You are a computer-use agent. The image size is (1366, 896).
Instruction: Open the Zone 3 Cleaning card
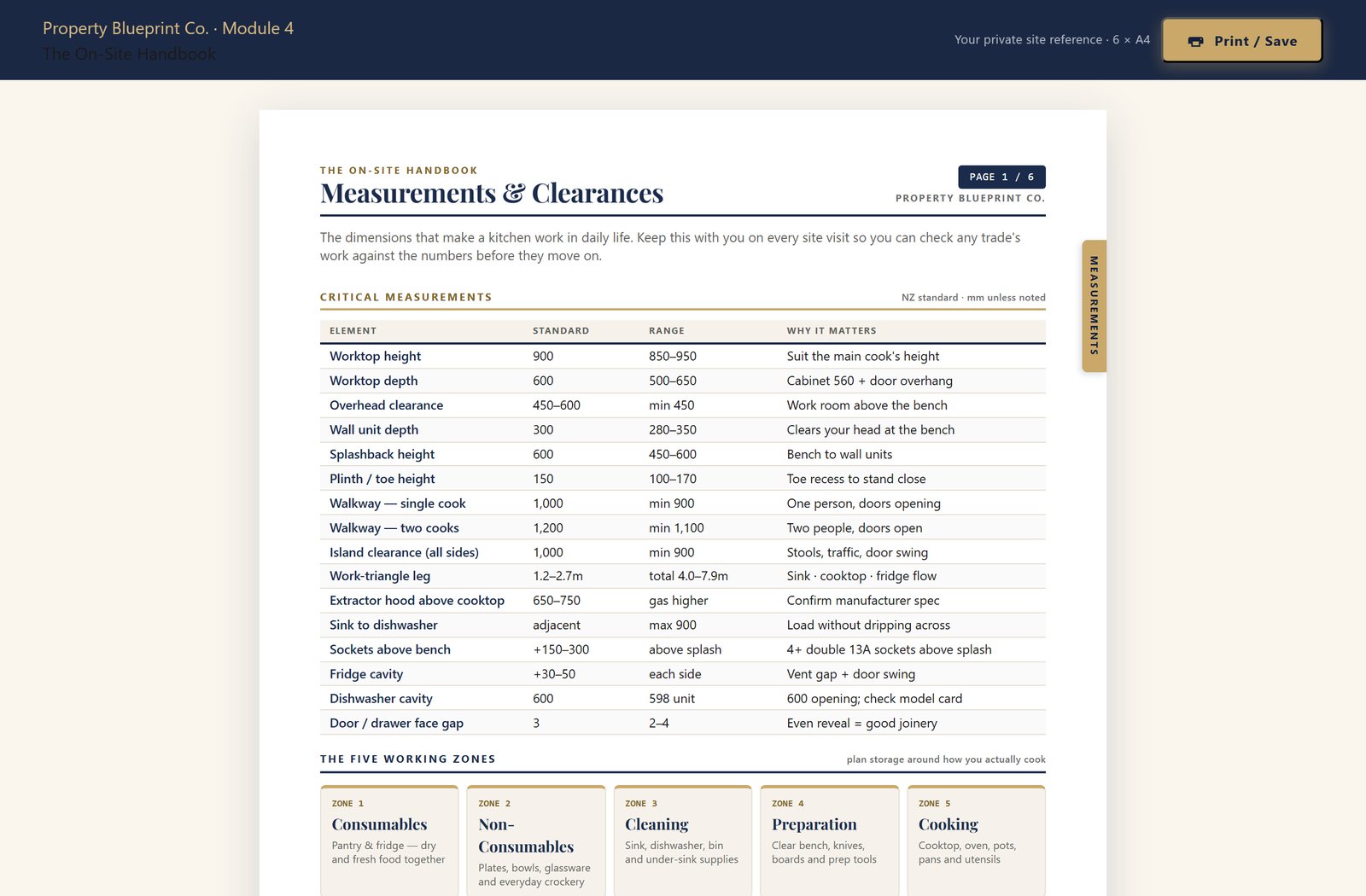pos(683,841)
